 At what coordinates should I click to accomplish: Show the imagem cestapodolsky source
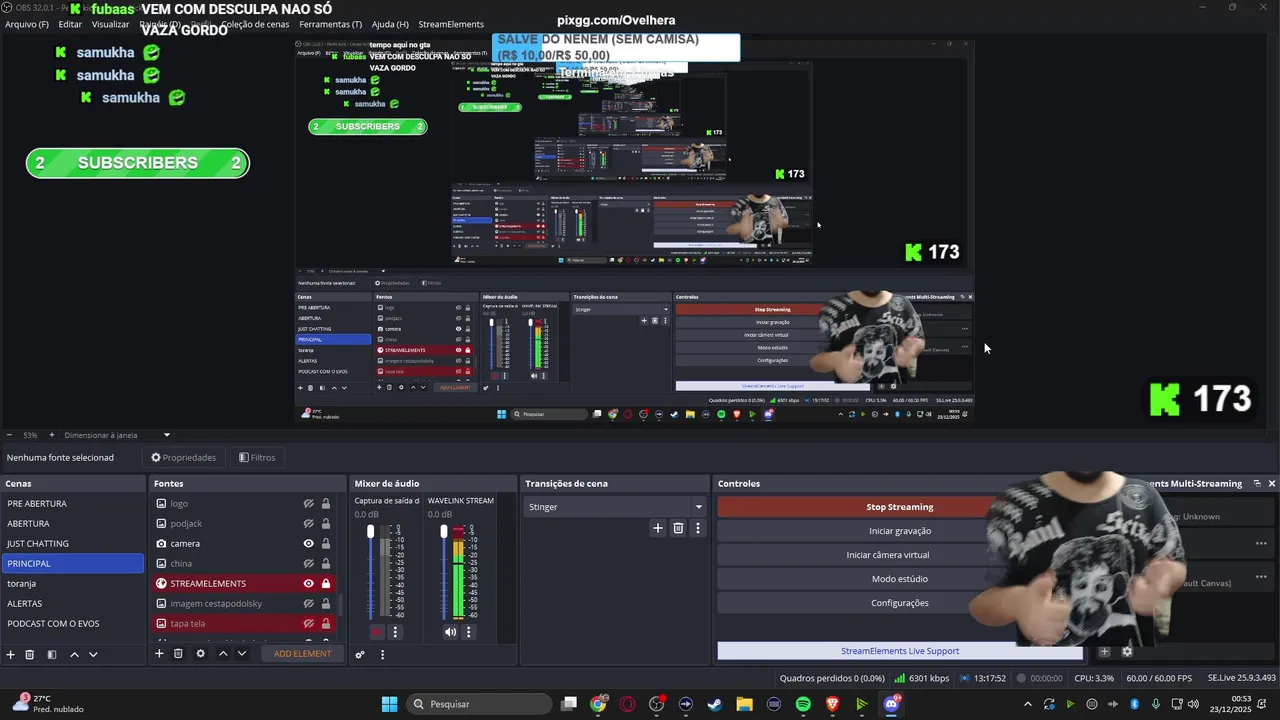coord(309,604)
